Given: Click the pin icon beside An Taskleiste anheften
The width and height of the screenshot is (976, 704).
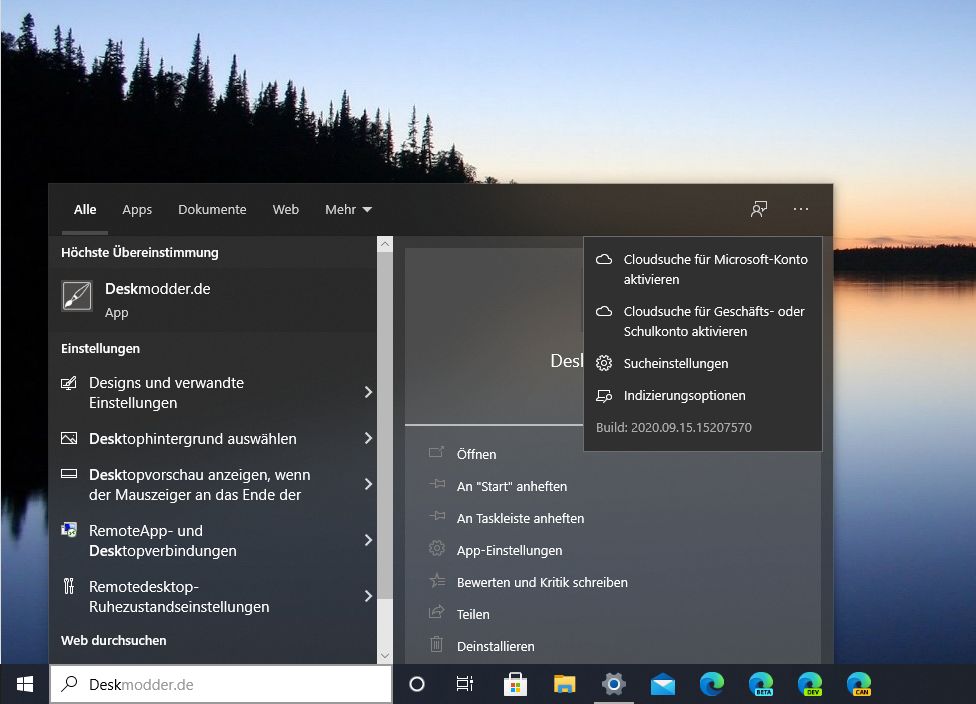Looking at the screenshot, I should (437, 516).
